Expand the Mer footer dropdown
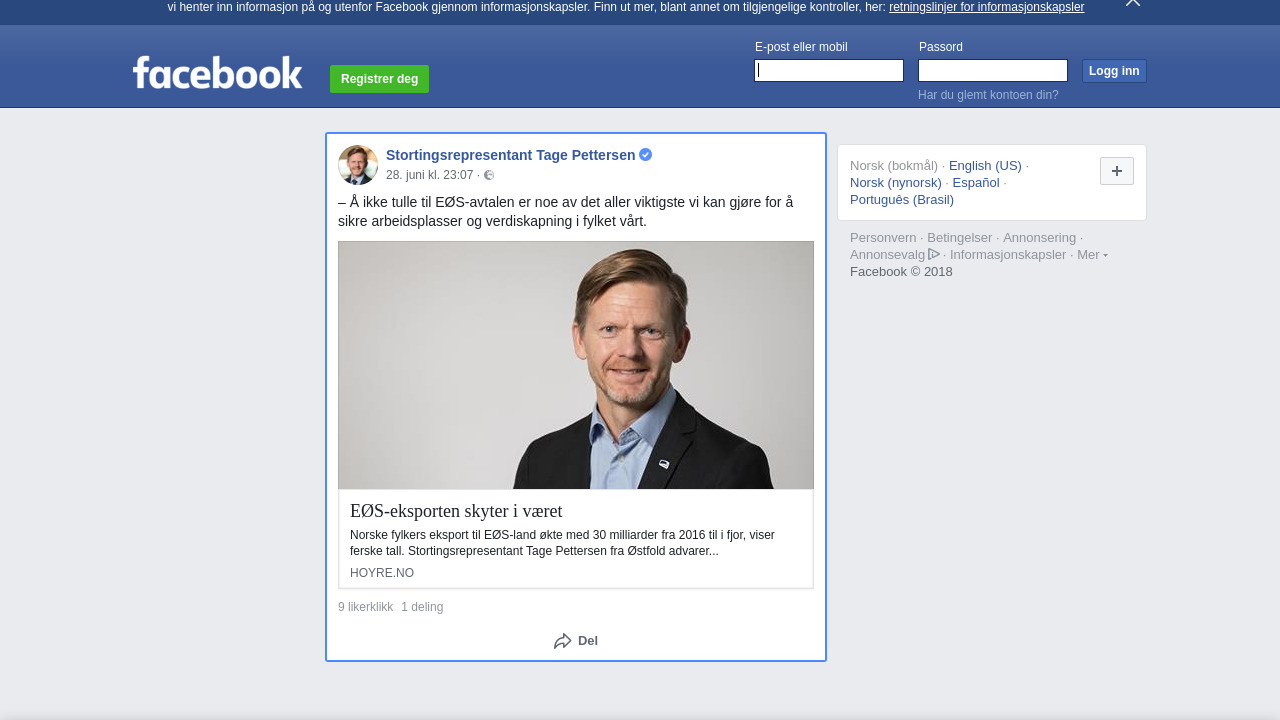This screenshot has height=720, width=1280. click(x=1092, y=255)
